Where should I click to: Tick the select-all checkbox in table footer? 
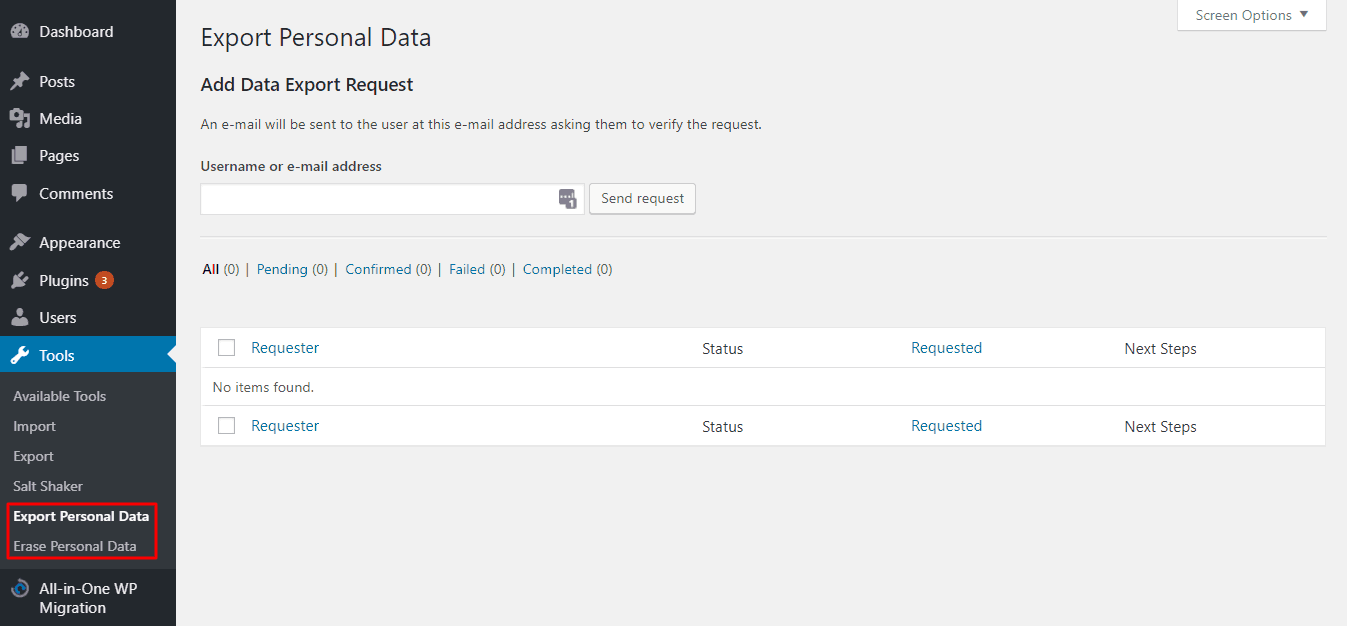click(x=227, y=426)
